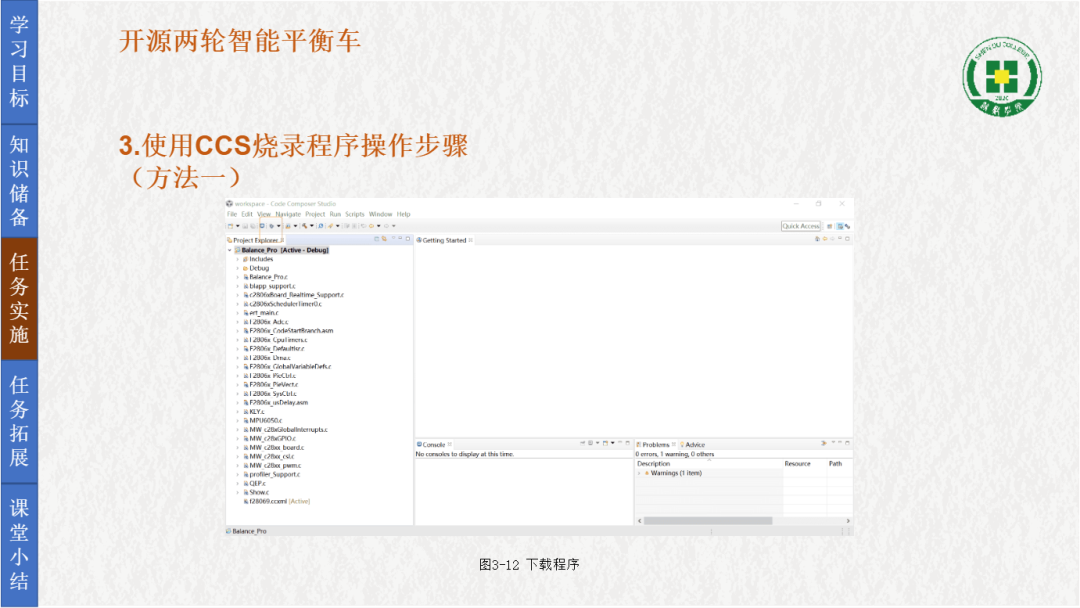Maximize the Console panel
Screen dimensions: 1080x608
click(627, 443)
